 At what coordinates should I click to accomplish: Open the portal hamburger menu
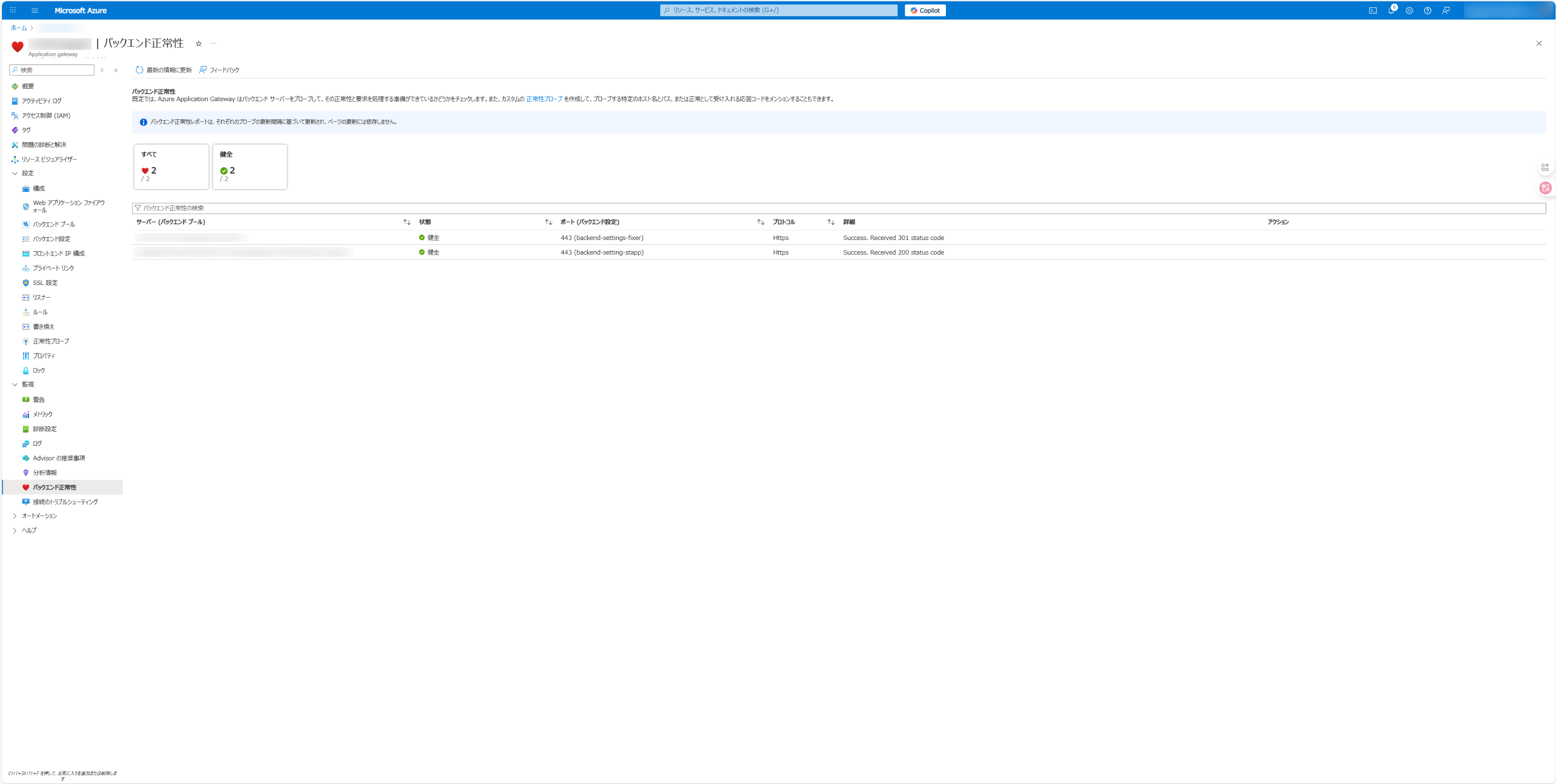point(34,10)
